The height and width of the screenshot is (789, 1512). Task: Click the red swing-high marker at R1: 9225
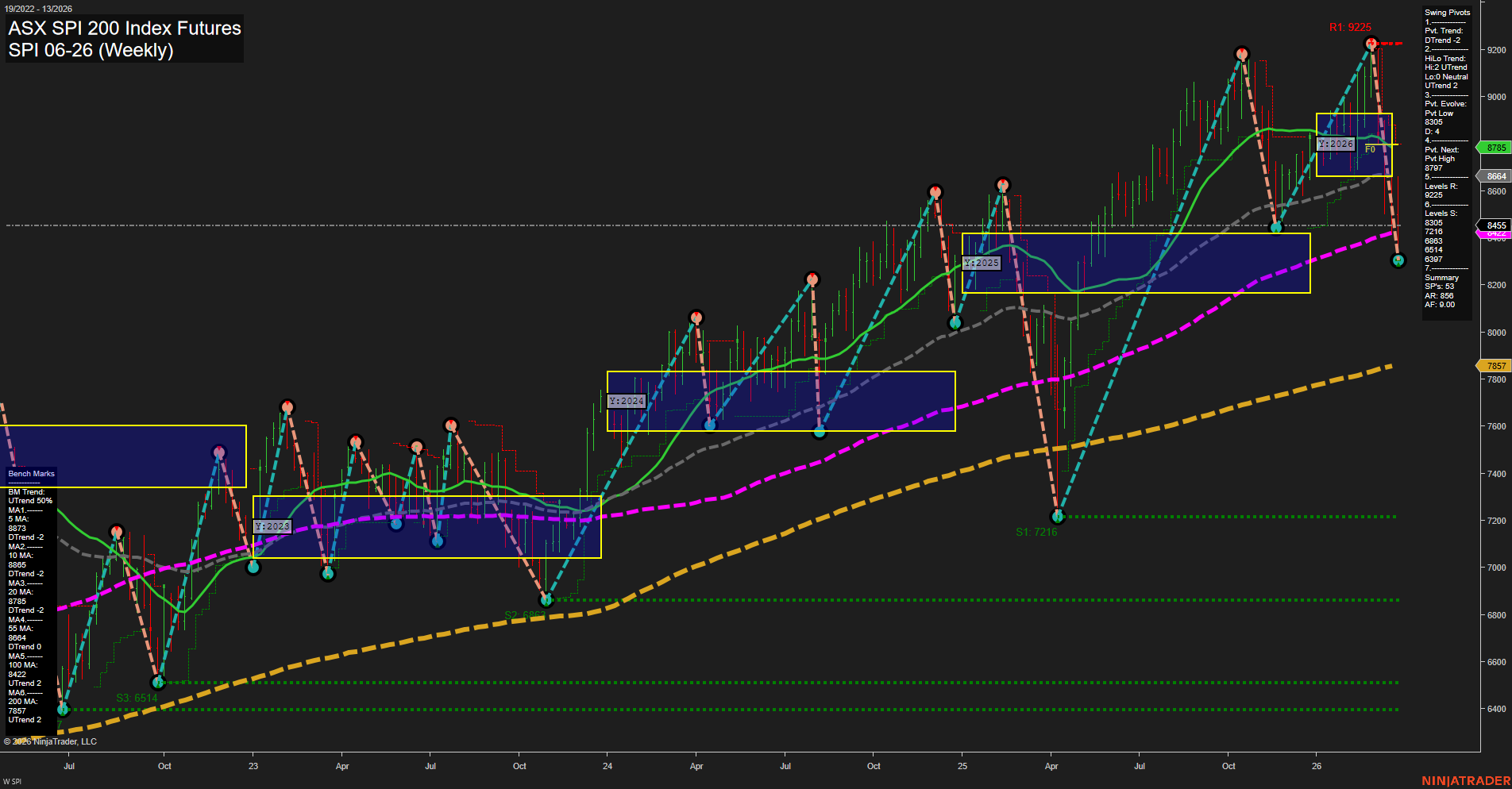(1371, 44)
